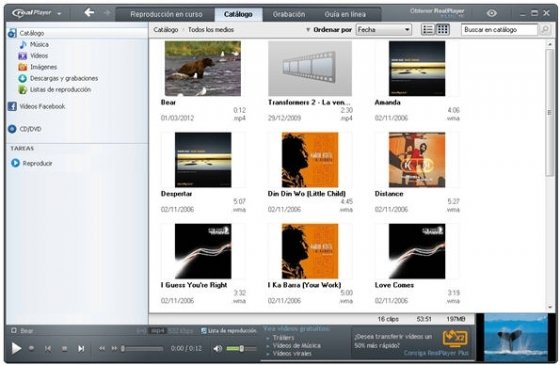Viewport: 560px width, 365px height.
Task: Select the I Guess You're Right thumbnail
Action: coord(203,251)
